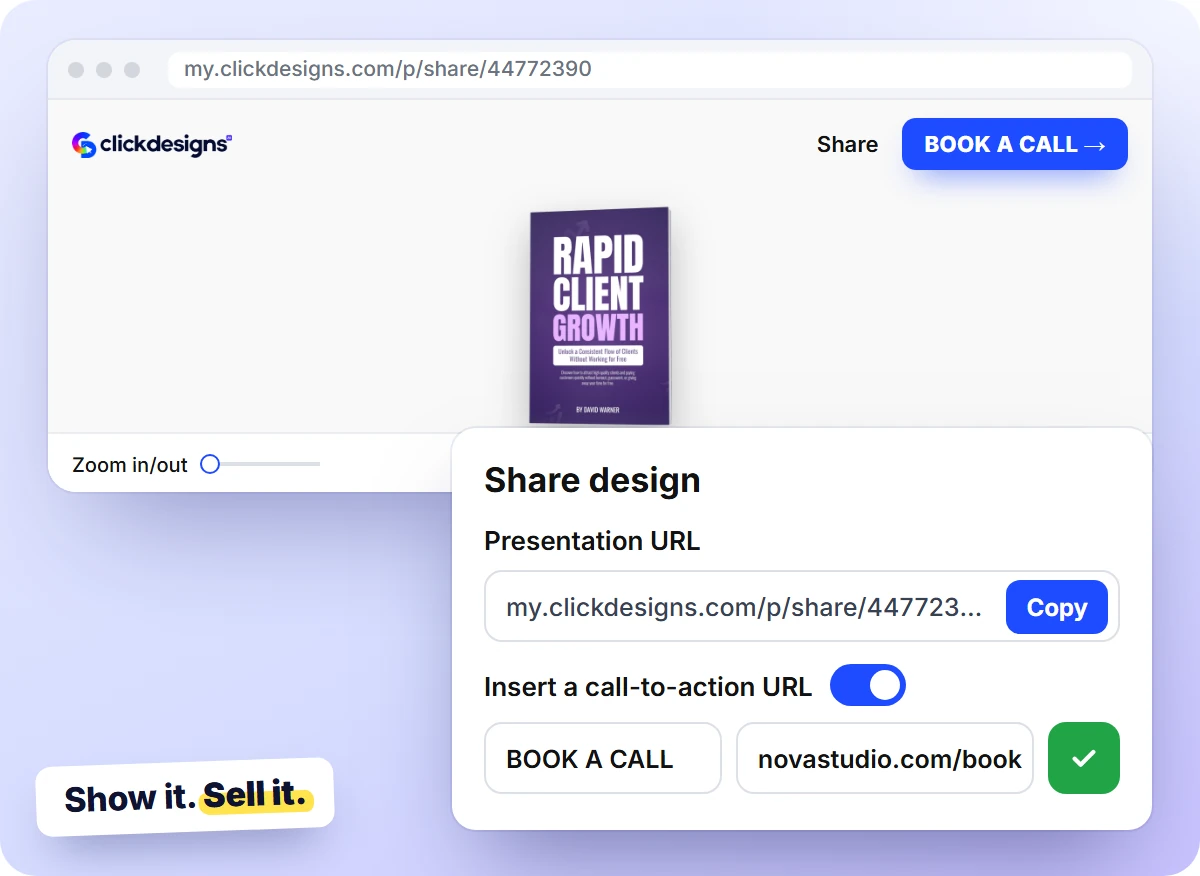Confirm with the green checkmark button
The height and width of the screenshot is (876, 1200).
[1084, 758]
